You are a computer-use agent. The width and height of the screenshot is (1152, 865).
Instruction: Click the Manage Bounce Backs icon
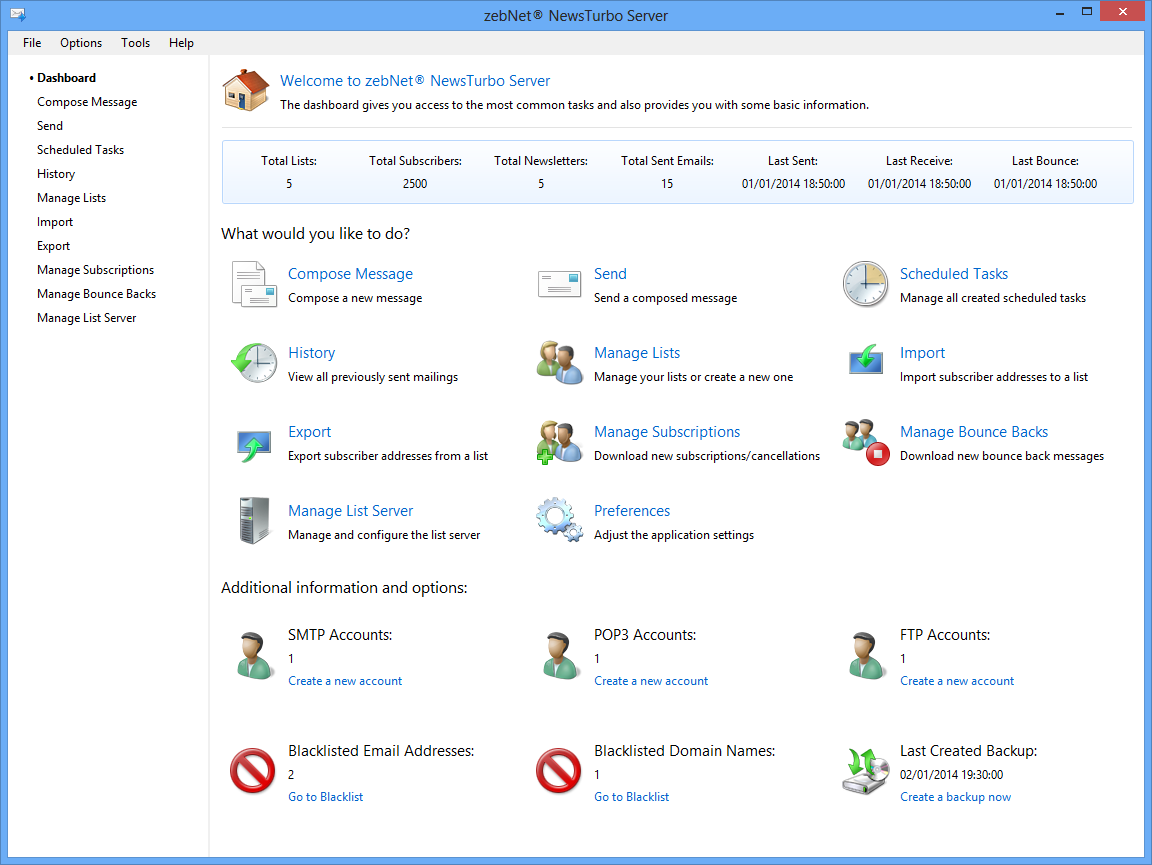pyautogui.click(x=867, y=442)
